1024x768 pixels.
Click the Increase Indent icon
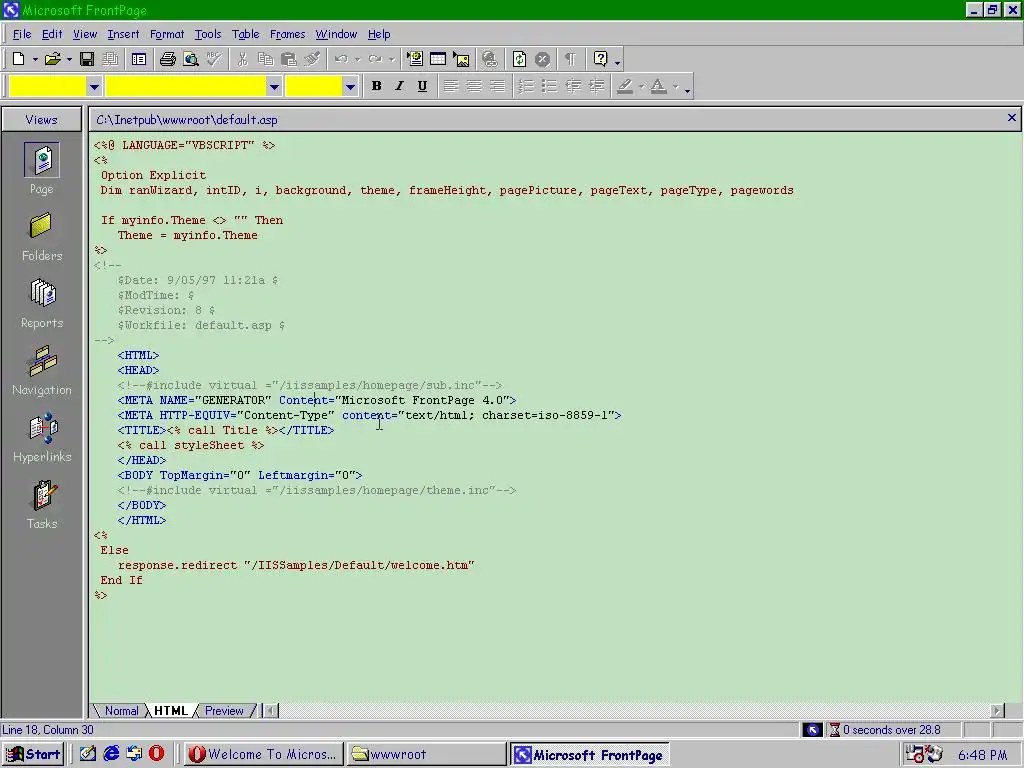click(x=596, y=86)
